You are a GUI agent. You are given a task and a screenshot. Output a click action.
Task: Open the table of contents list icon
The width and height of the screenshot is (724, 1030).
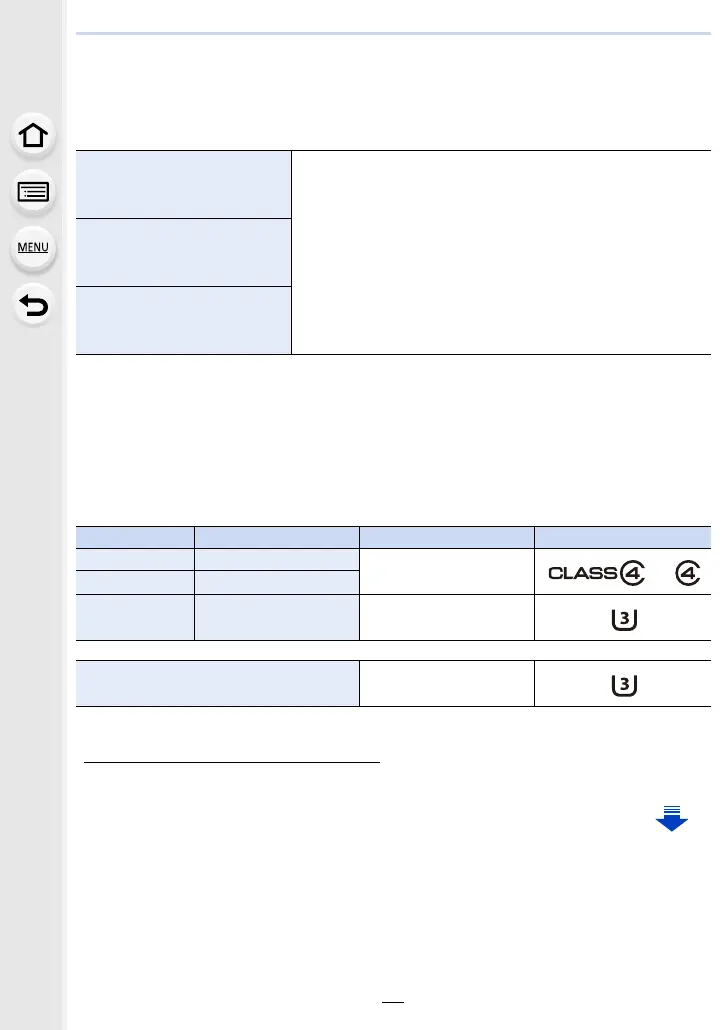34,192
